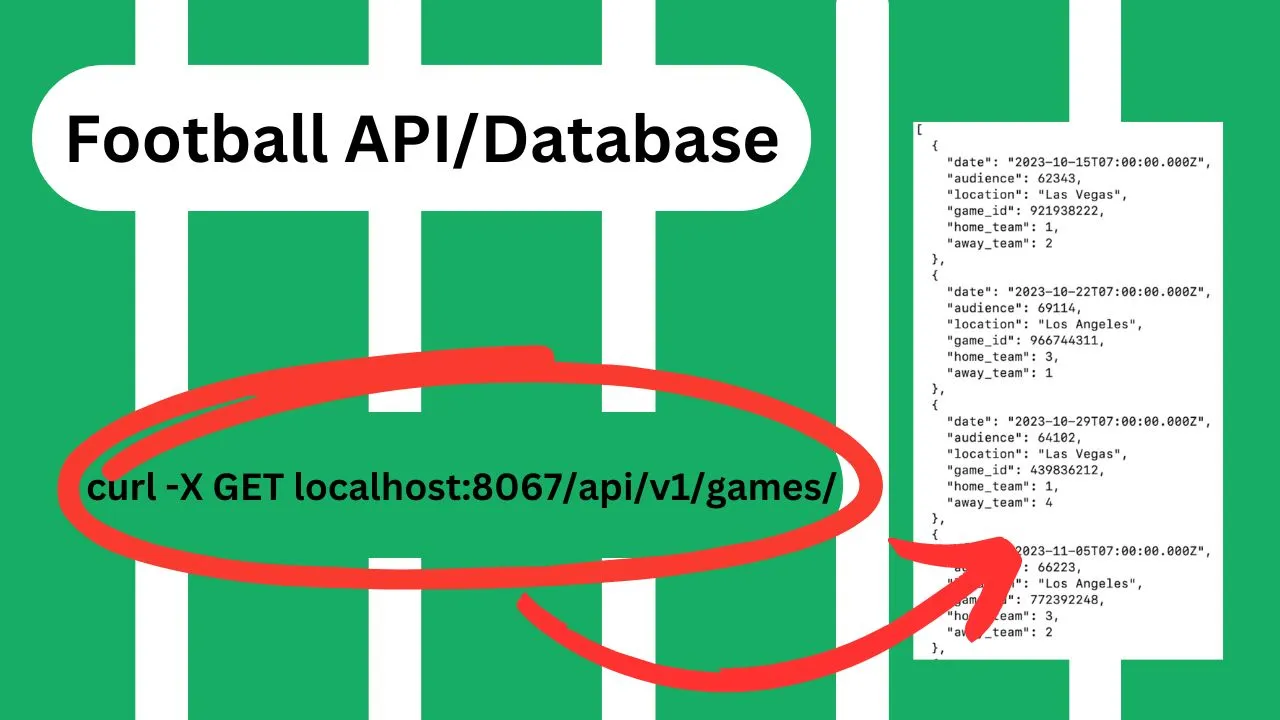Click the curl GET command text

tap(460, 489)
